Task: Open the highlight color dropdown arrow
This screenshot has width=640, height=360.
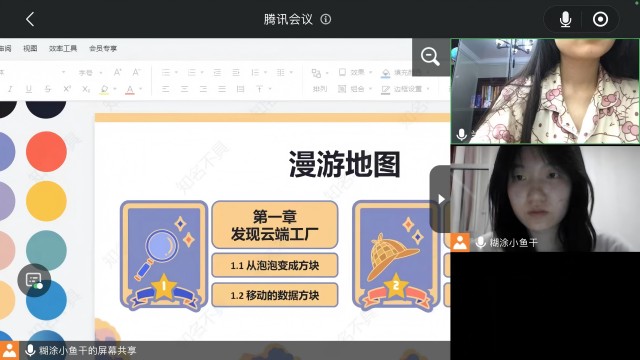Action: (115, 89)
